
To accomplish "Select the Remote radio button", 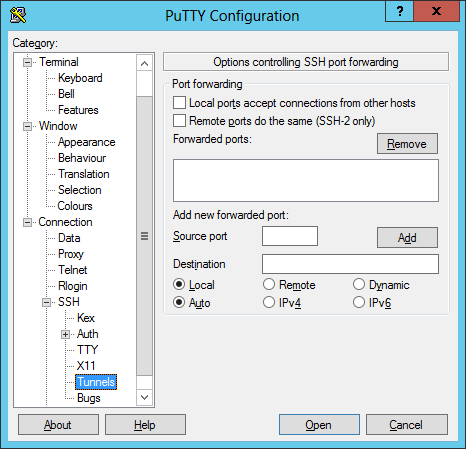I will coord(269,284).
